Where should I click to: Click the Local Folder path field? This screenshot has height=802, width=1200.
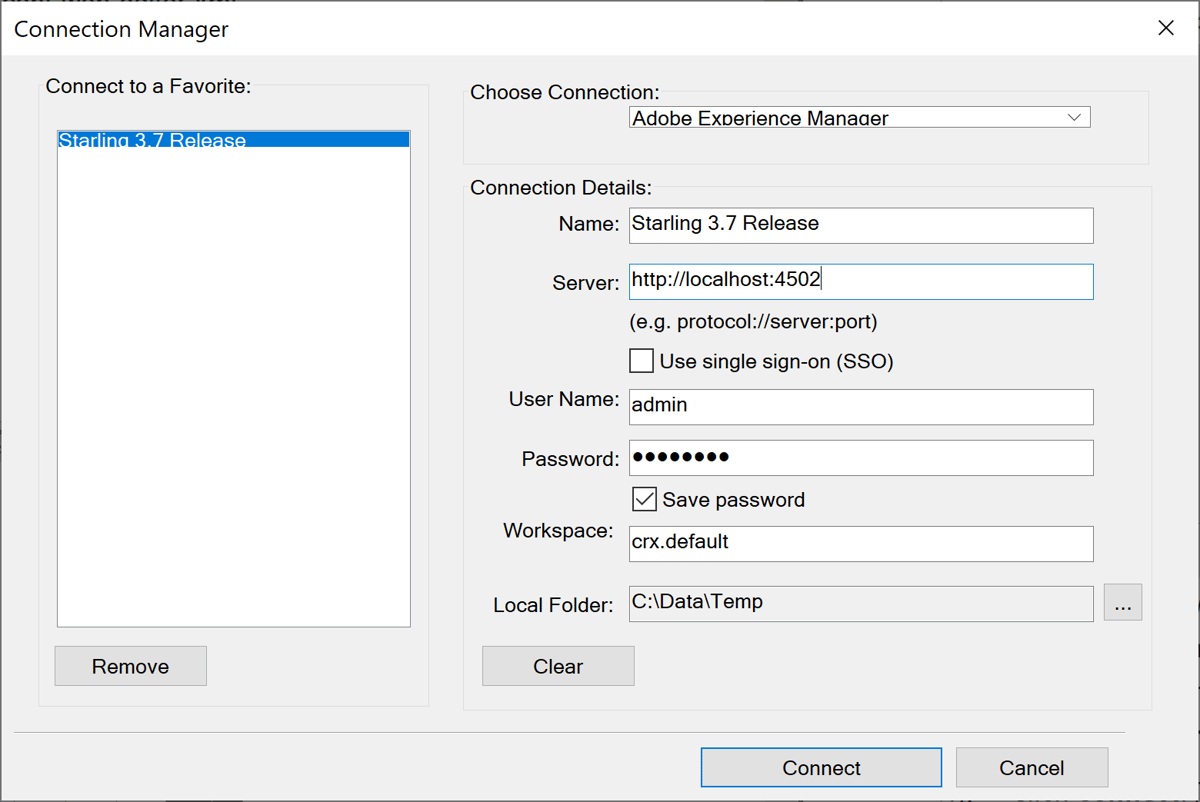[860, 602]
